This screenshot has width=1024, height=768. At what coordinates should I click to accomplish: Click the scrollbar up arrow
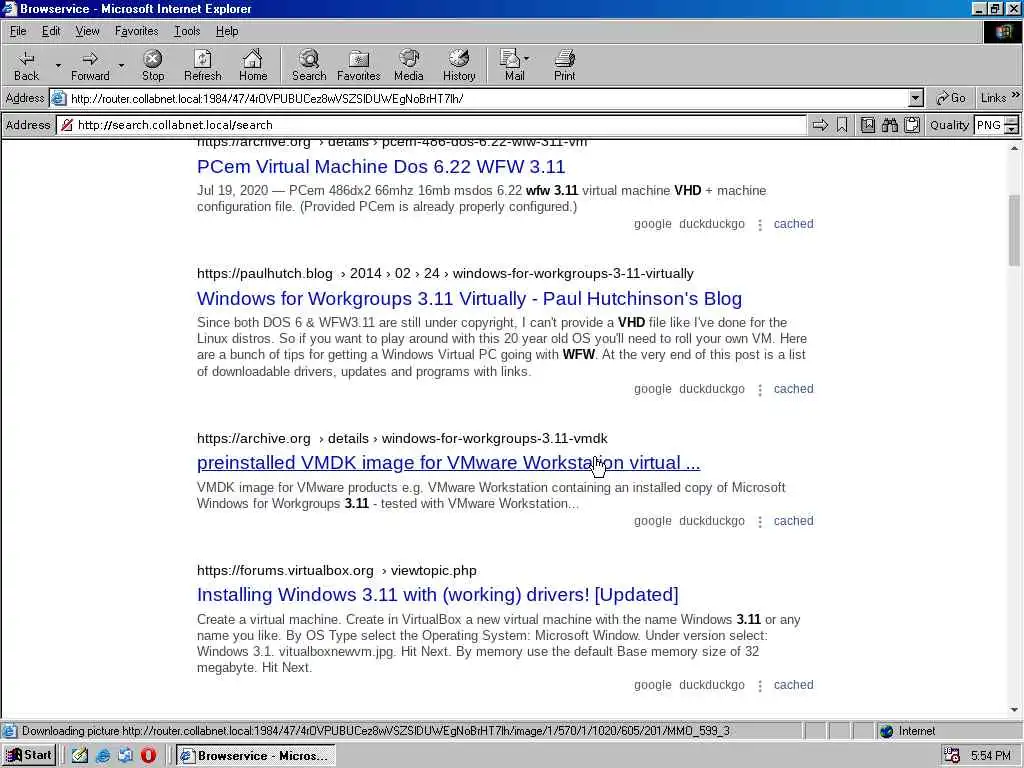click(1014, 149)
